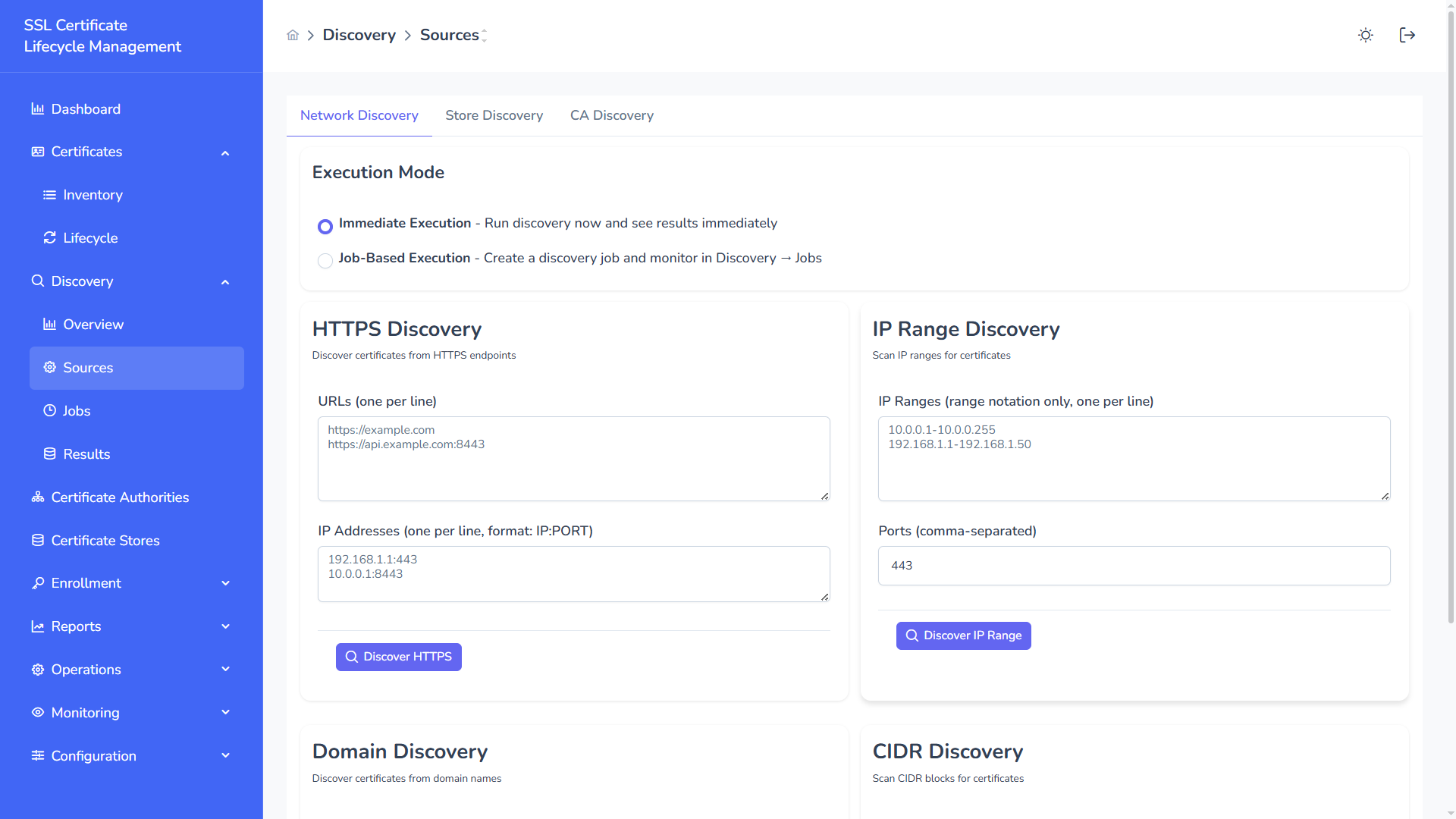Screen dimensions: 1456x819
Task: Click the Certificate Stores stack icon
Action: (x=37, y=540)
